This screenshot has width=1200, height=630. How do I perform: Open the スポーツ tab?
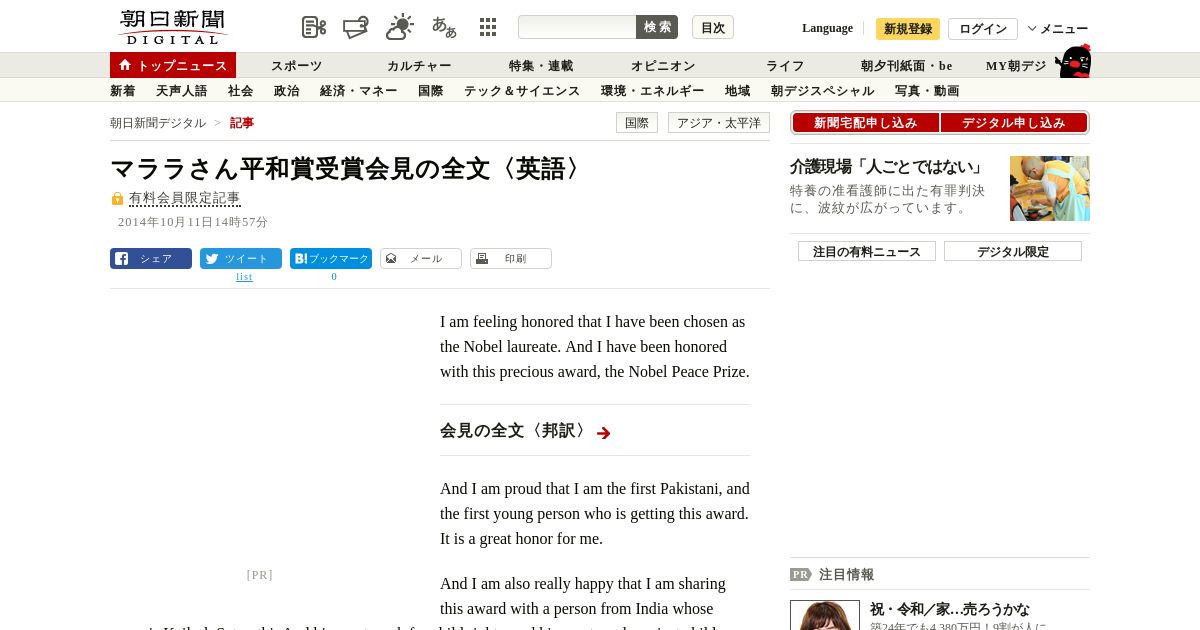[x=297, y=66]
